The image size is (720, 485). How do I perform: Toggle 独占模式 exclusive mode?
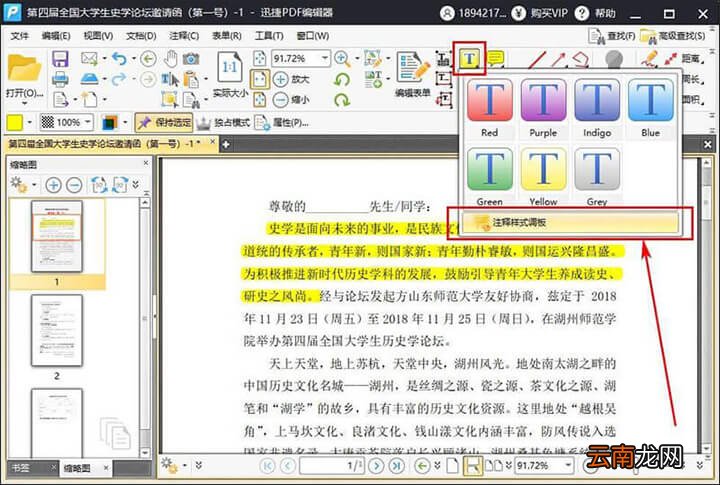(223, 122)
